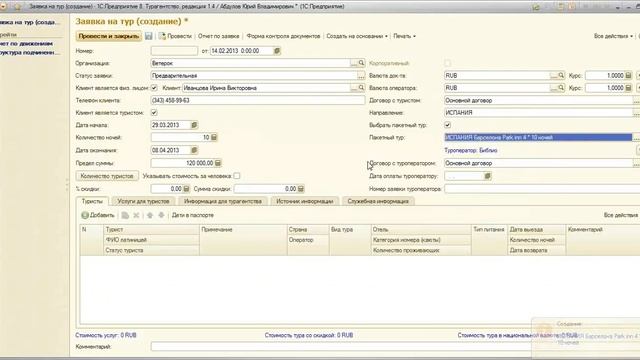Open calculator for % скидки field
Image resolution: width=640 pixels, height=360 pixels.
point(186,189)
